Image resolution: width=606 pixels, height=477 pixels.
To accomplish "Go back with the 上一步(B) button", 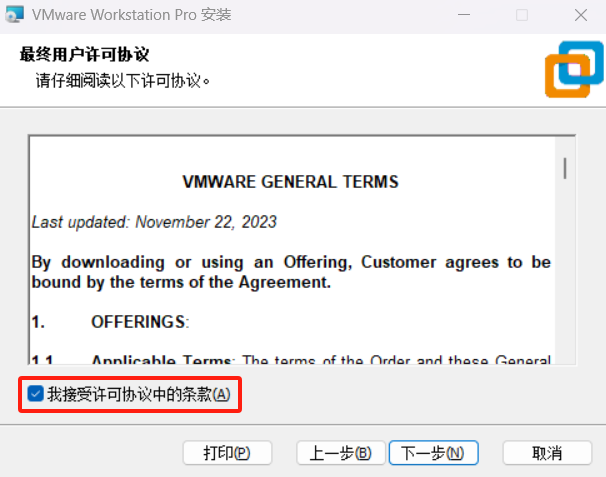I will tap(340, 453).
